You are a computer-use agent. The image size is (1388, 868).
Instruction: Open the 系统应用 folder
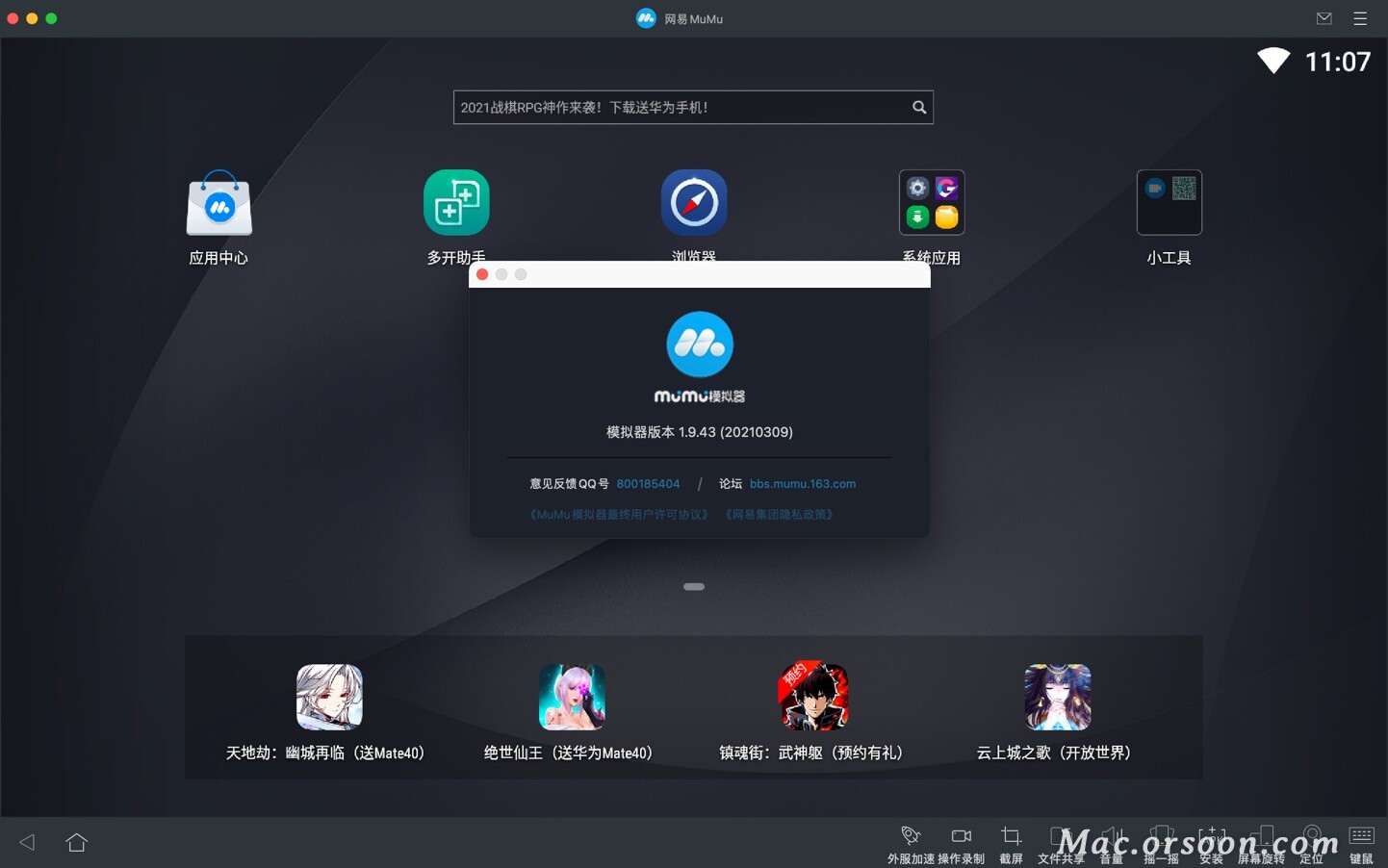coord(932,203)
